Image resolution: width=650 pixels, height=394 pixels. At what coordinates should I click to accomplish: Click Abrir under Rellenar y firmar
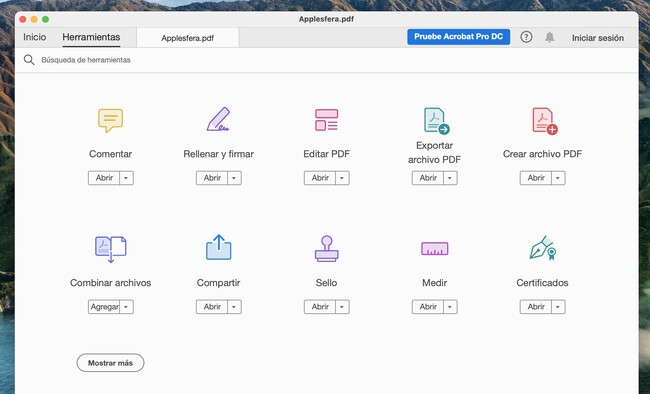[x=212, y=178]
